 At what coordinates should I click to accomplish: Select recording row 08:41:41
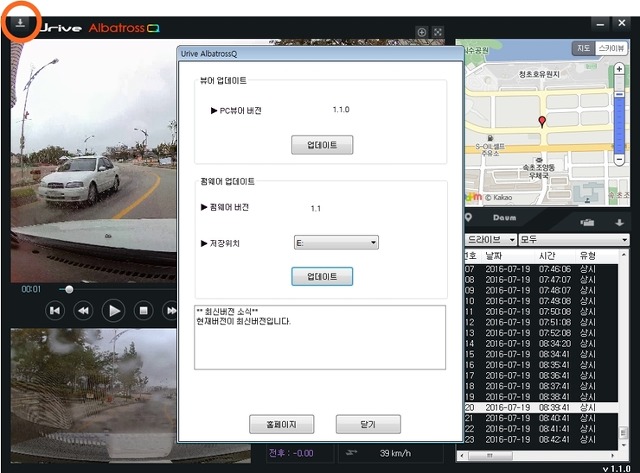tap(541, 429)
